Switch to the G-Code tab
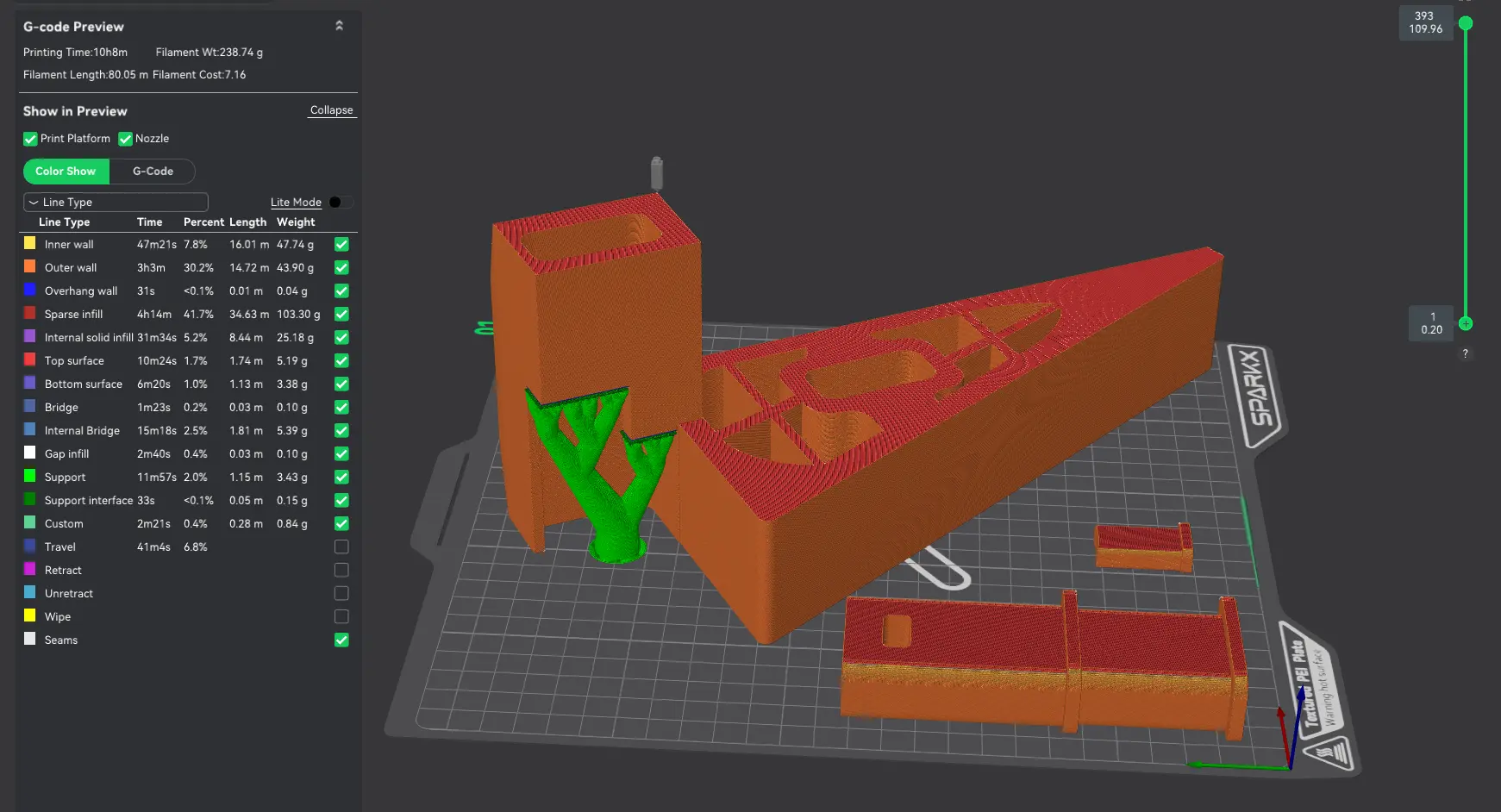The width and height of the screenshot is (1501, 812). tap(153, 171)
